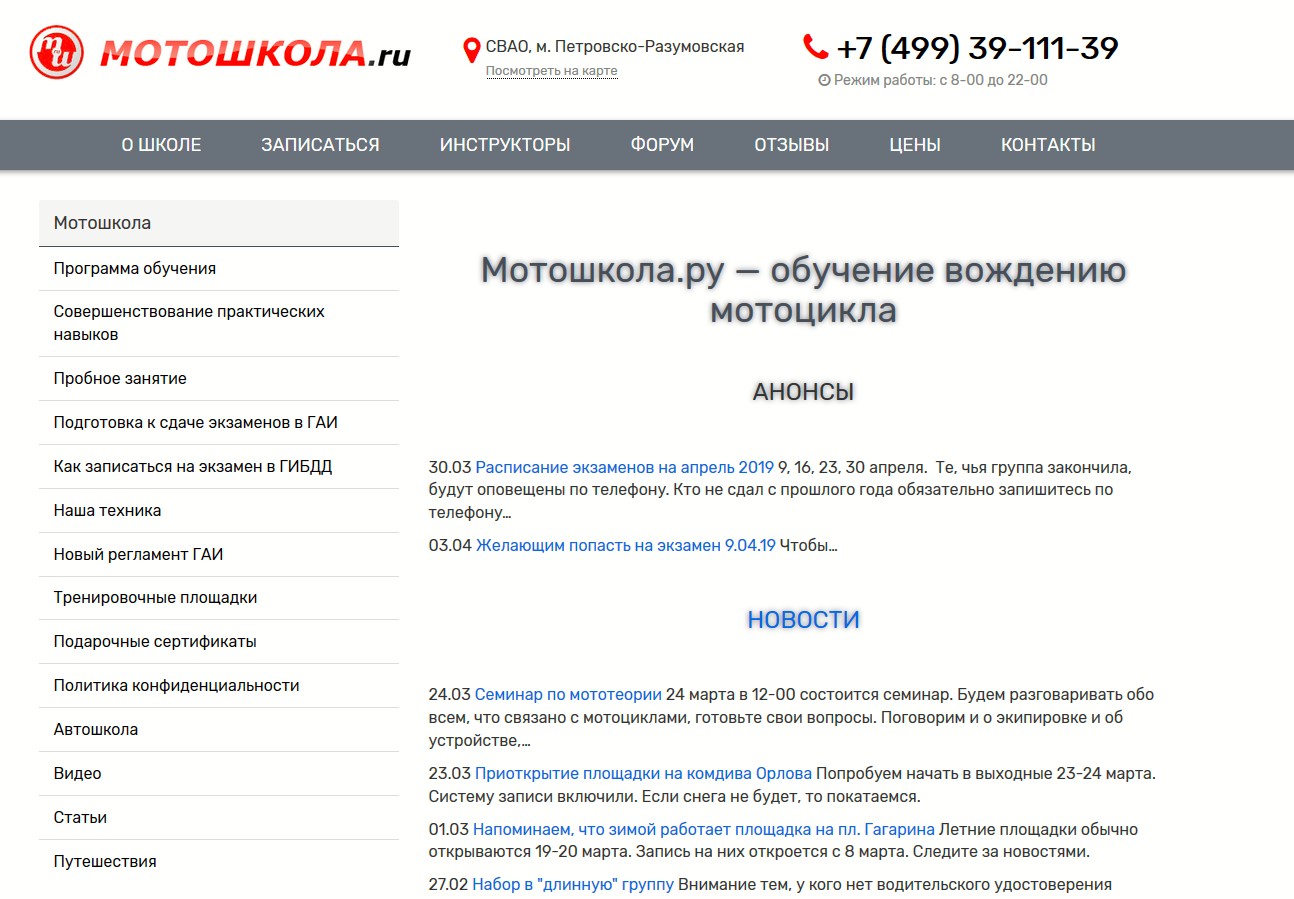The image size is (1294, 899).
Task: Click the red map pin icon
Action: click(x=472, y=50)
